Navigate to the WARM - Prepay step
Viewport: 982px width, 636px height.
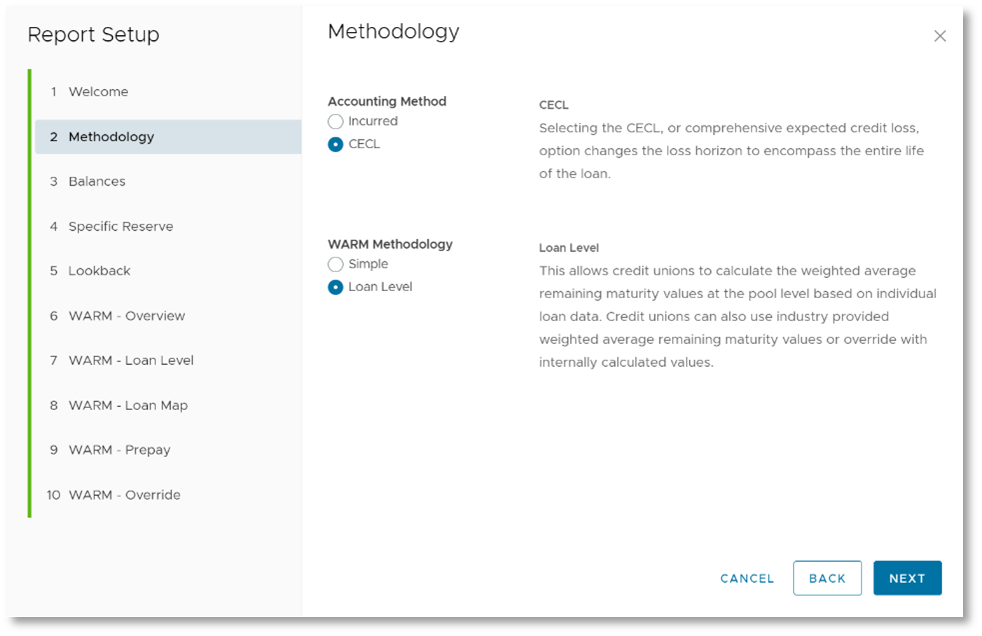click(x=168, y=450)
